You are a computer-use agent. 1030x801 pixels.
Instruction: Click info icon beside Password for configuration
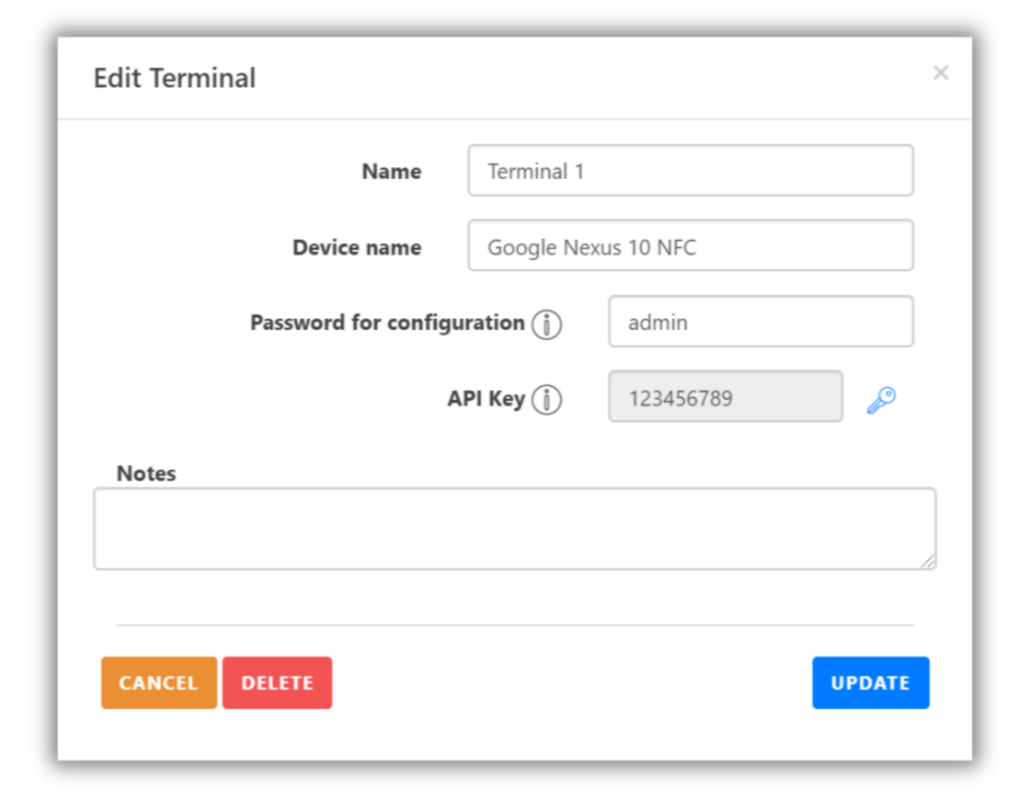click(x=547, y=324)
